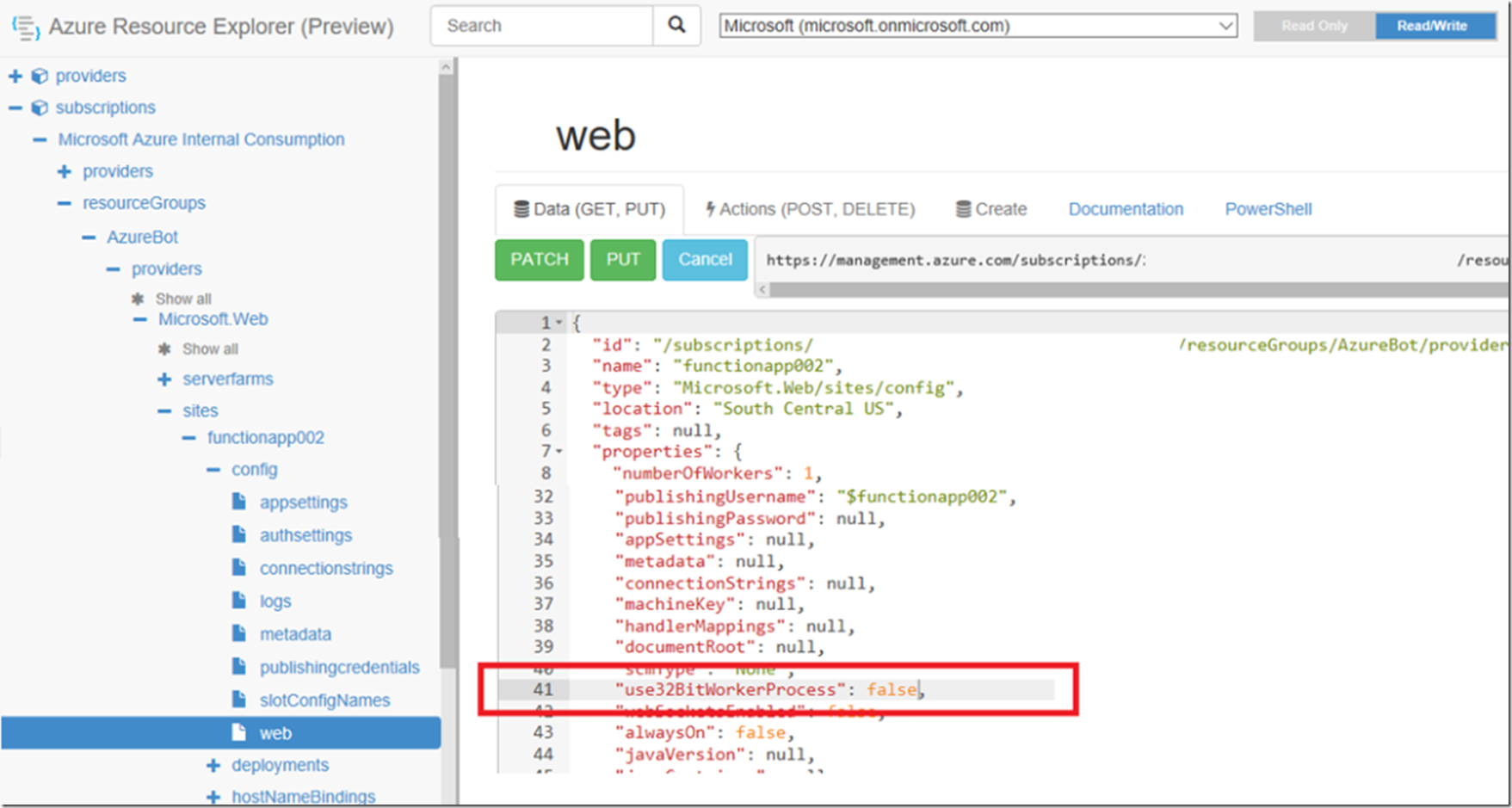Collapse the AzureBot node
This screenshot has height=808, width=1512.
tap(89, 237)
